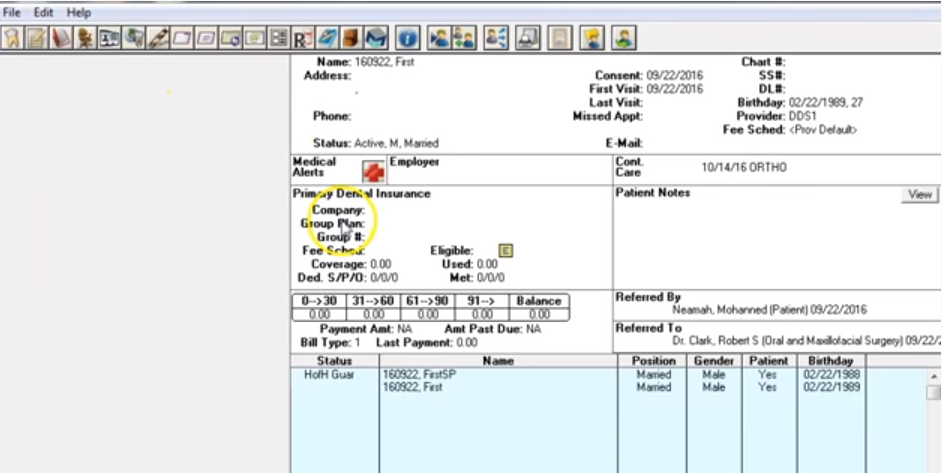Click the select patient icon
Screen dimensions: 942x473
pos(438,39)
